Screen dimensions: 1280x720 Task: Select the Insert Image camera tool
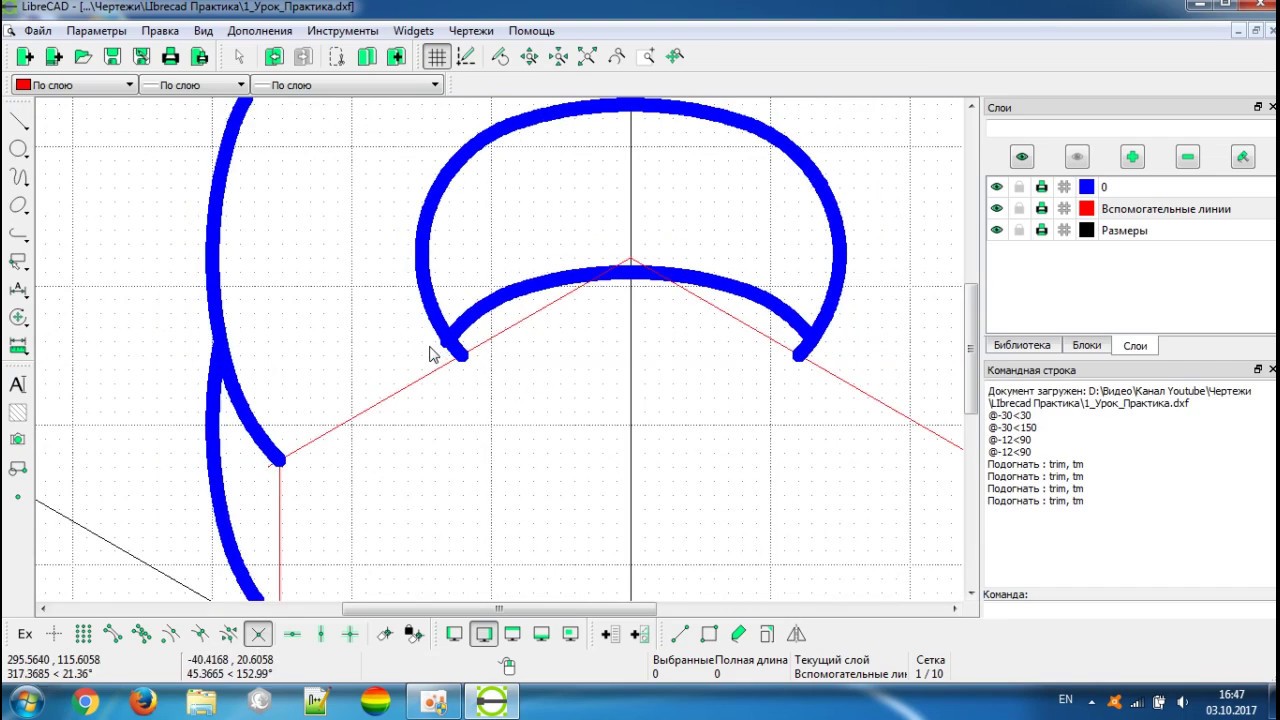click(18, 440)
